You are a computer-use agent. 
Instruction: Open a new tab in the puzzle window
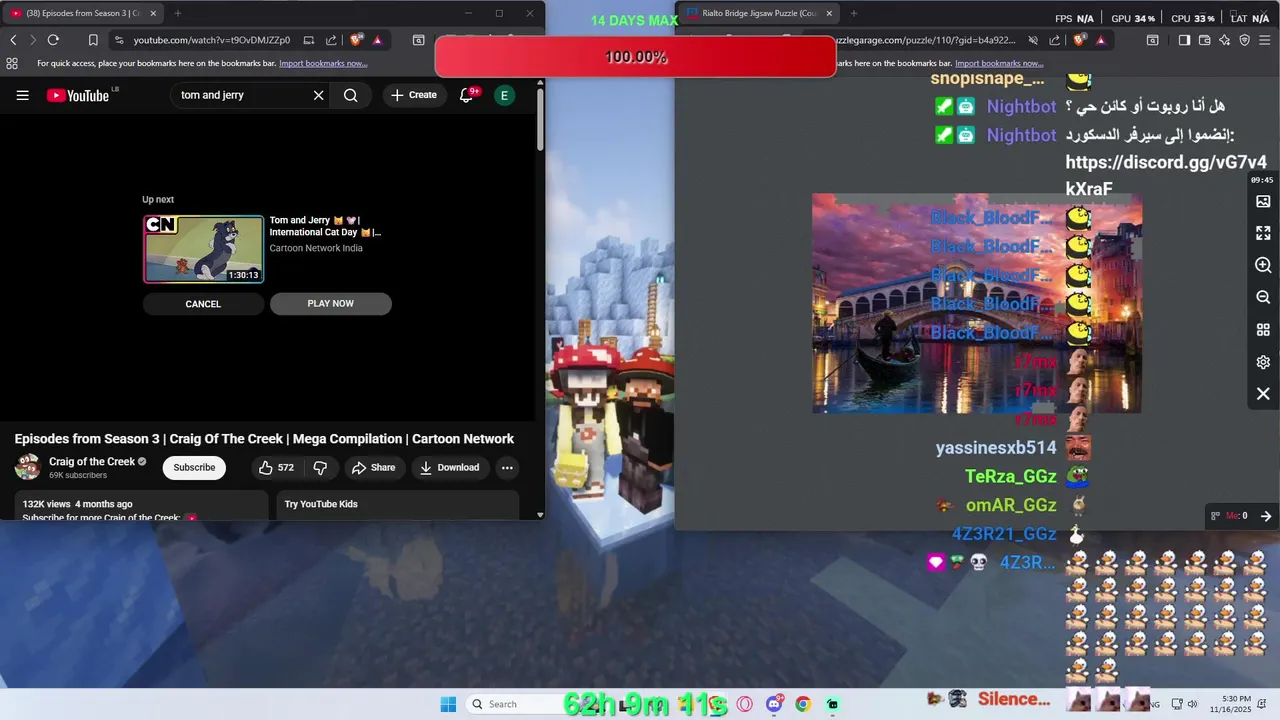[853, 13]
